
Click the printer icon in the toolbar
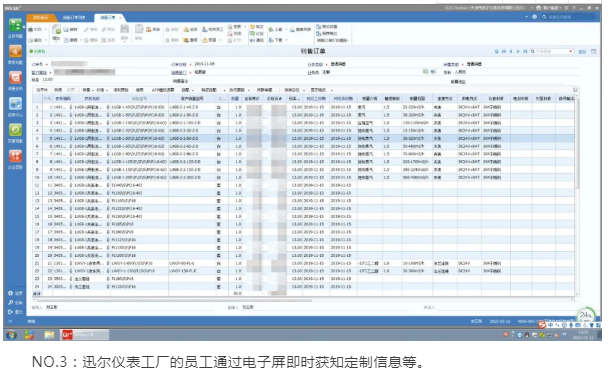(x=31, y=30)
